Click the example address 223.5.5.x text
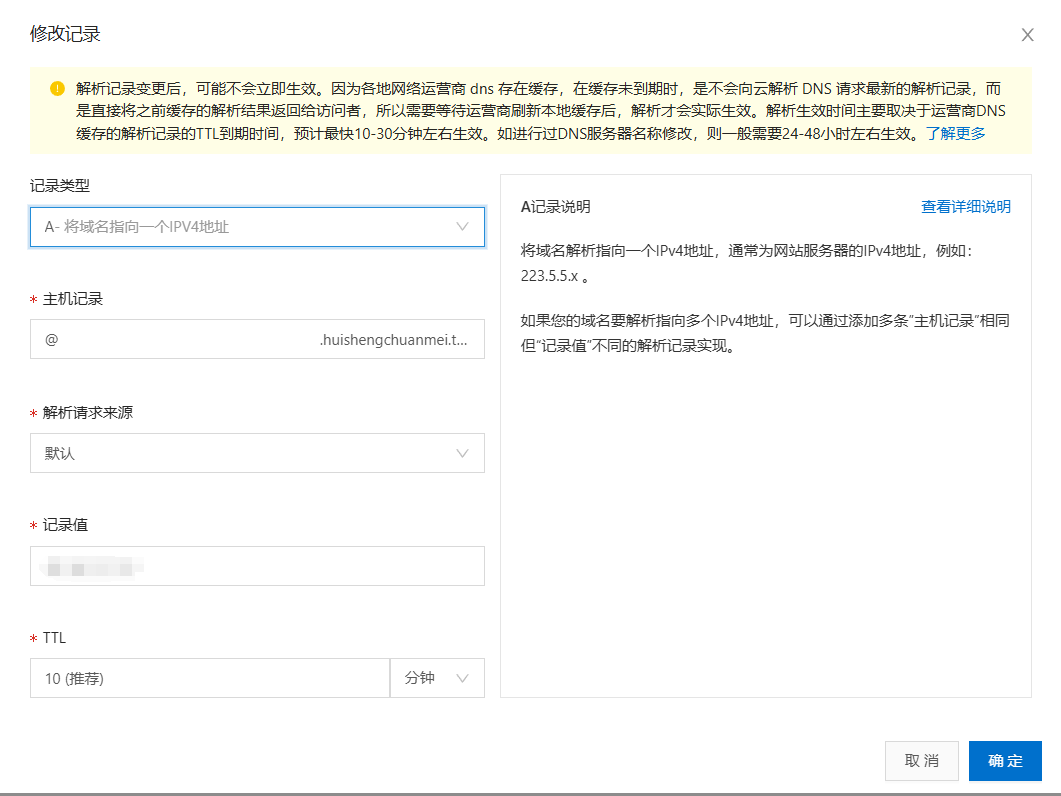The height and width of the screenshot is (796, 1061). (x=549, y=275)
